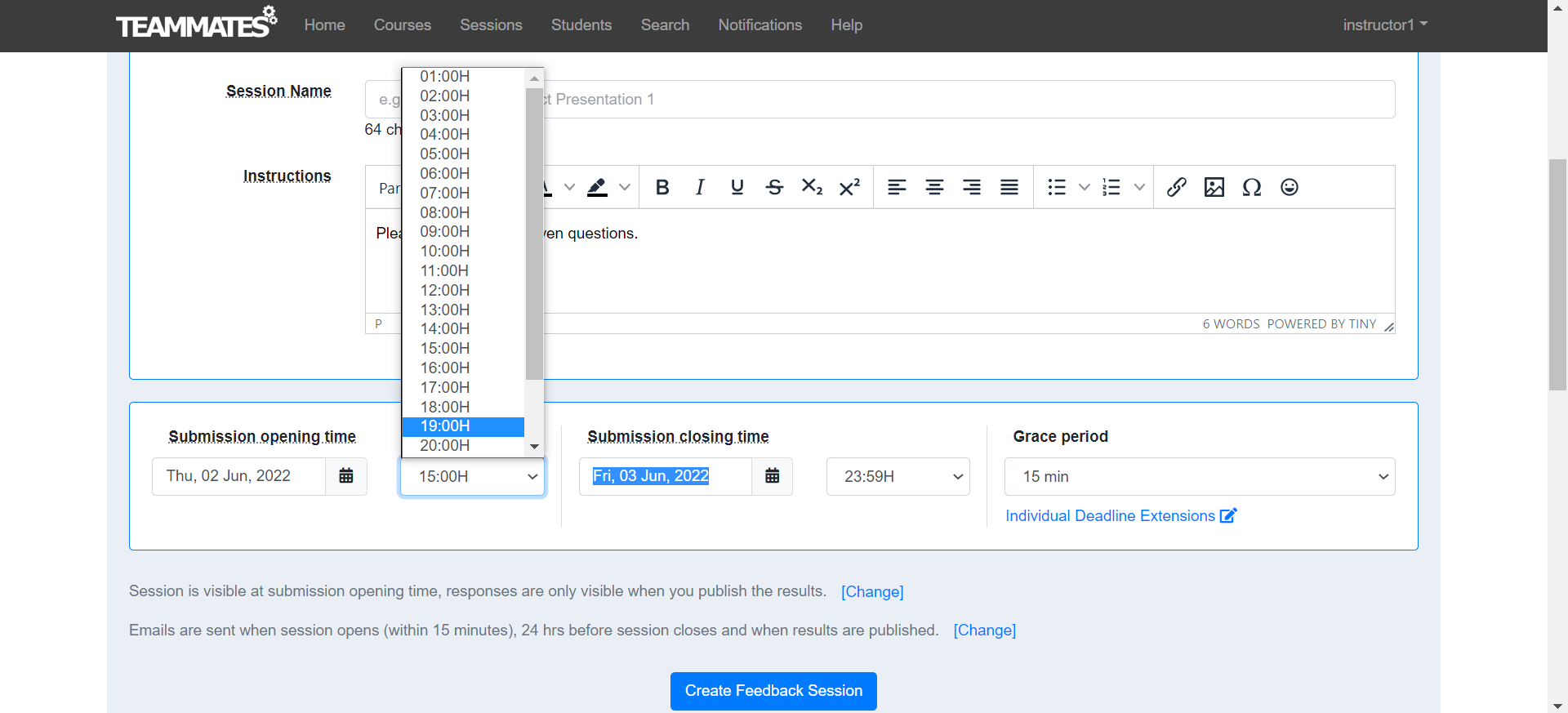1568x713 pixels.
Task: Apply strikethrough formatting
Action: pyautogui.click(x=775, y=188)
